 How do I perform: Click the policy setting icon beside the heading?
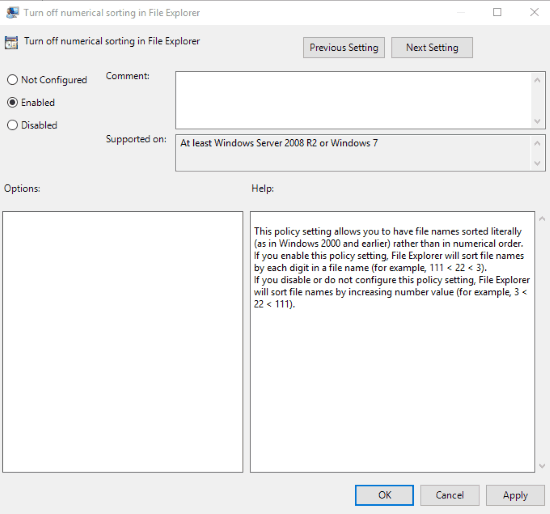tap(11, 42)
